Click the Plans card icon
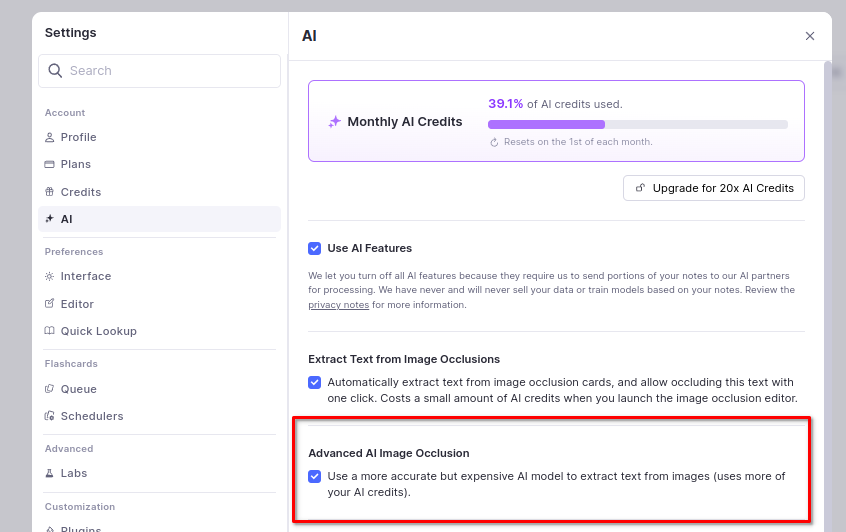846x532 pixels. [x=50, y=164]
